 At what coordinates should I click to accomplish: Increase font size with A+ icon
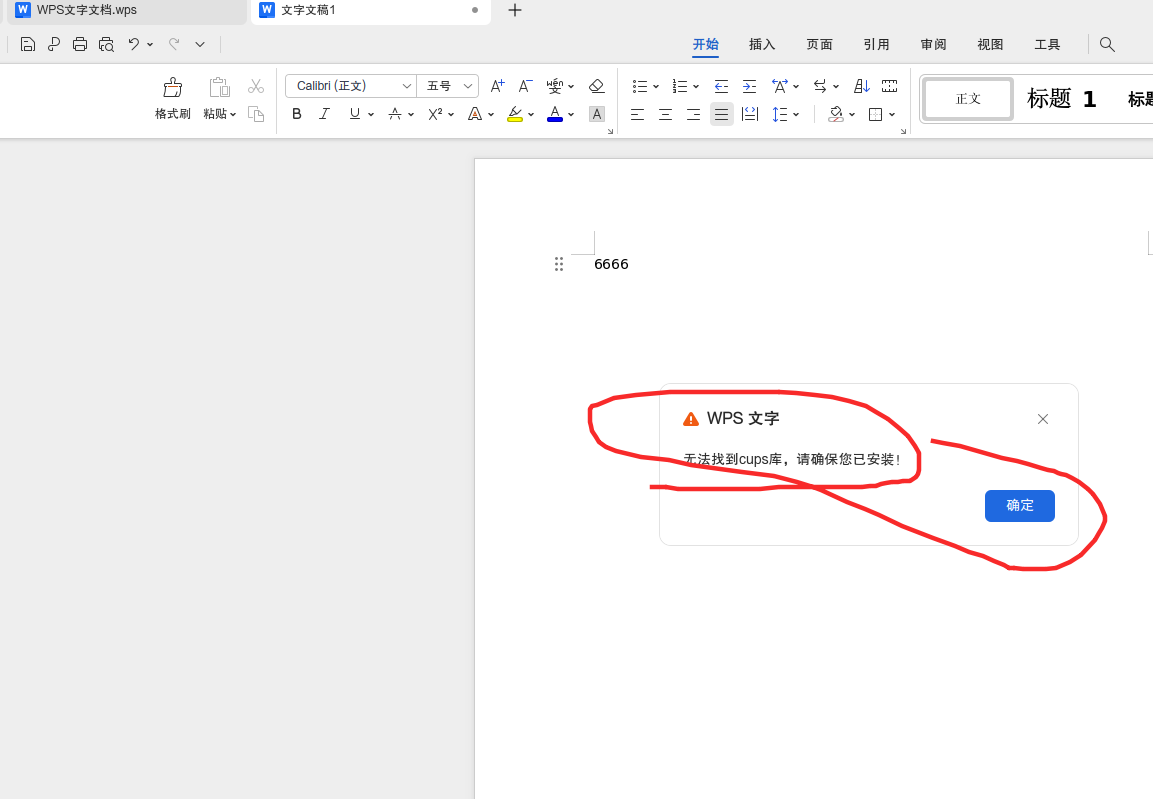click(x=498, y=86)
